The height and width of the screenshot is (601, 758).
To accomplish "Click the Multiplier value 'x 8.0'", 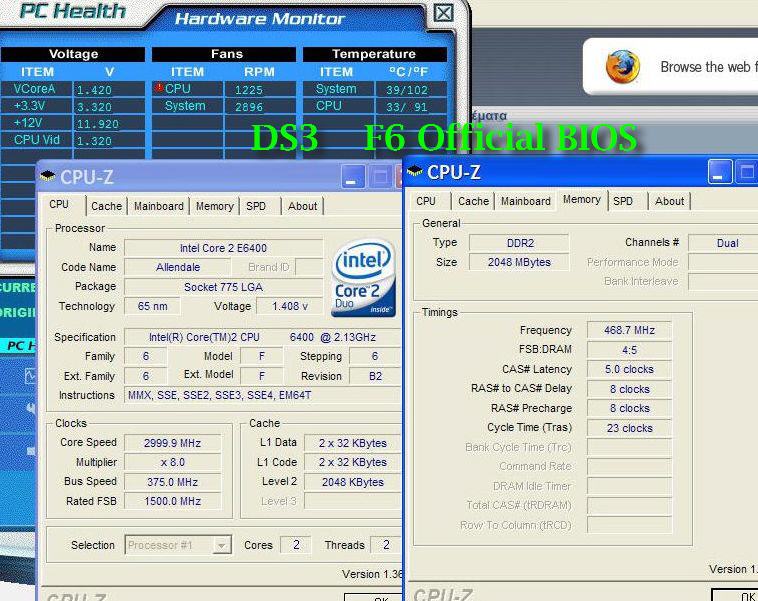I will coord(173,462).
